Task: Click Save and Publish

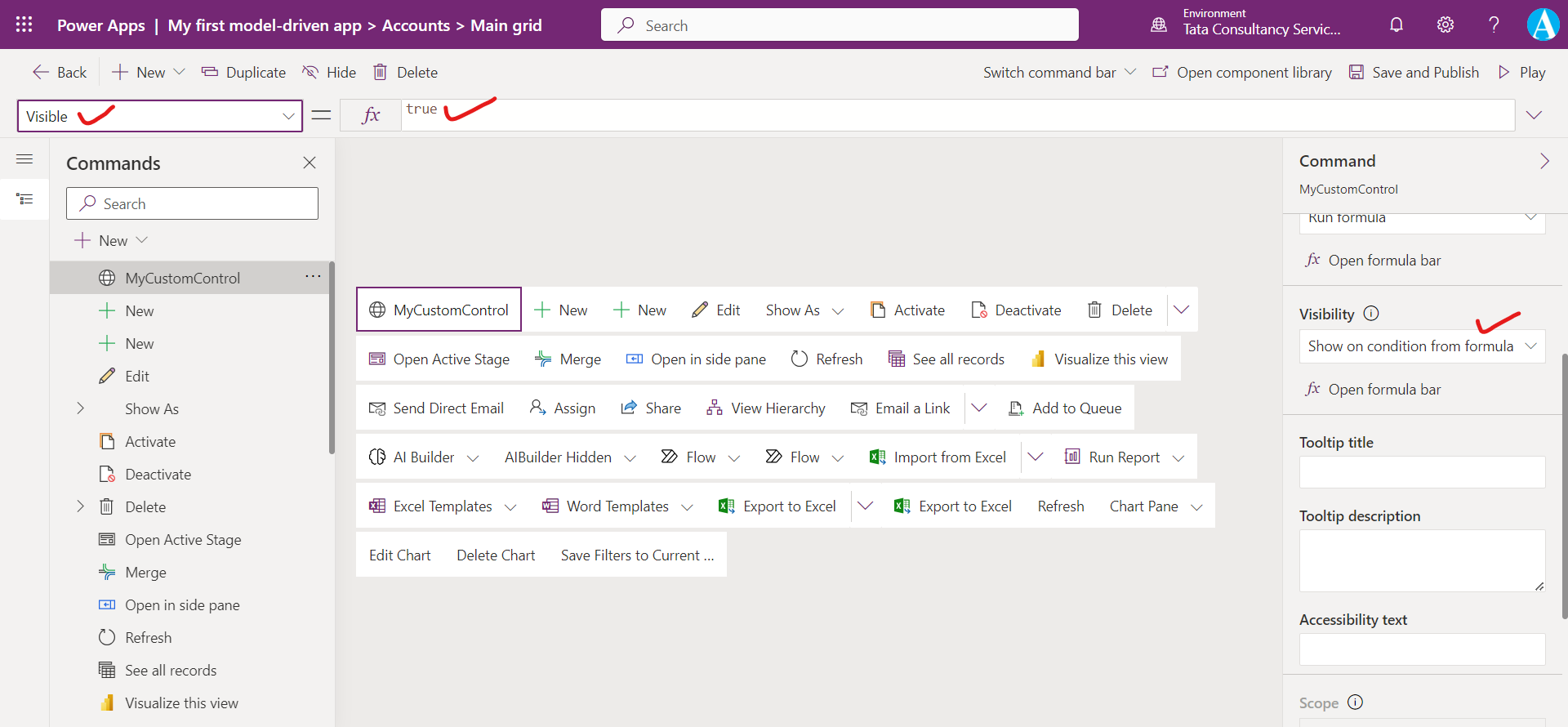Action: click(x=1414, y=73)
